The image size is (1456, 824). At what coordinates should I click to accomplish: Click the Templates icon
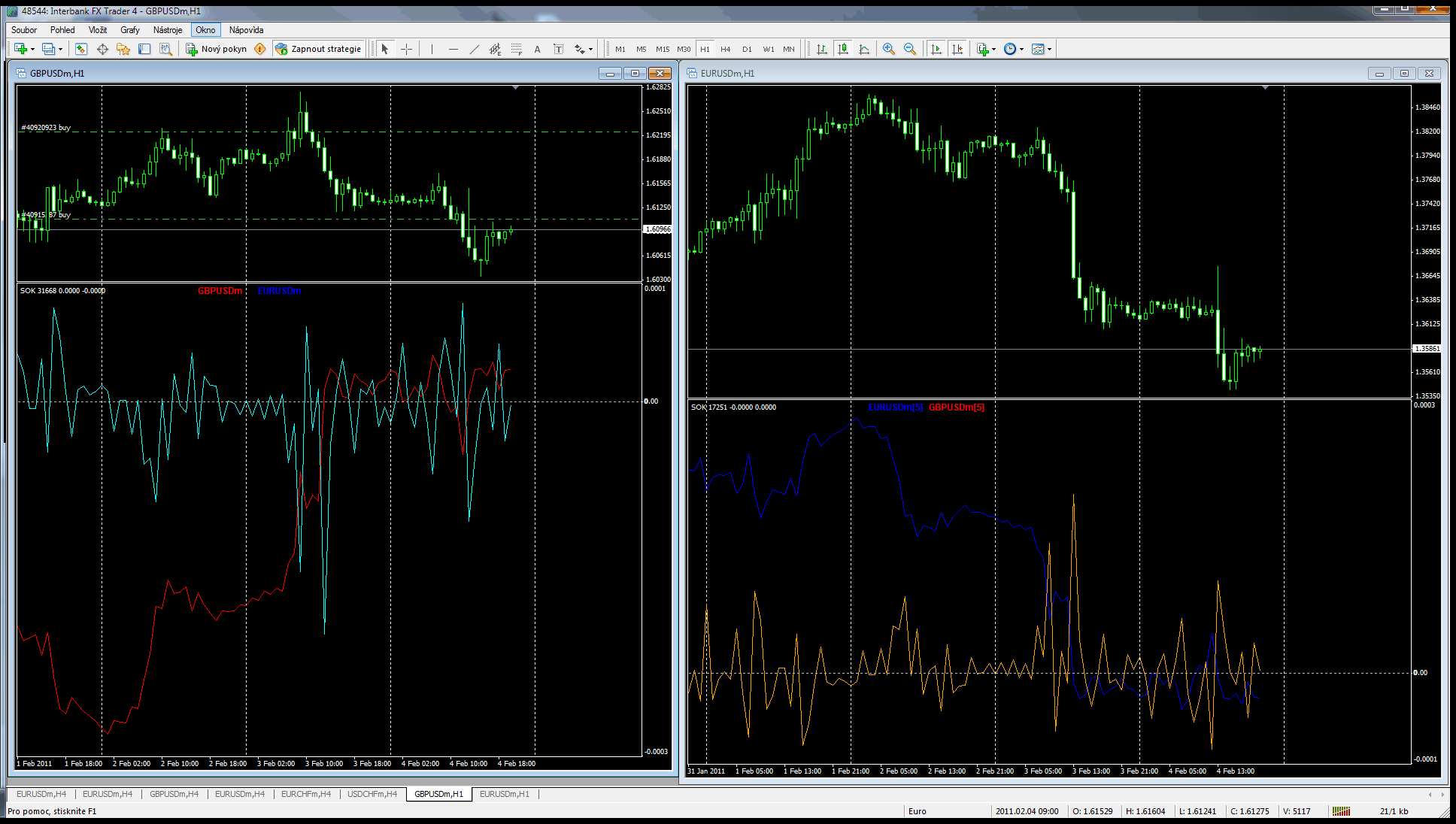(x=1038, y=49)
